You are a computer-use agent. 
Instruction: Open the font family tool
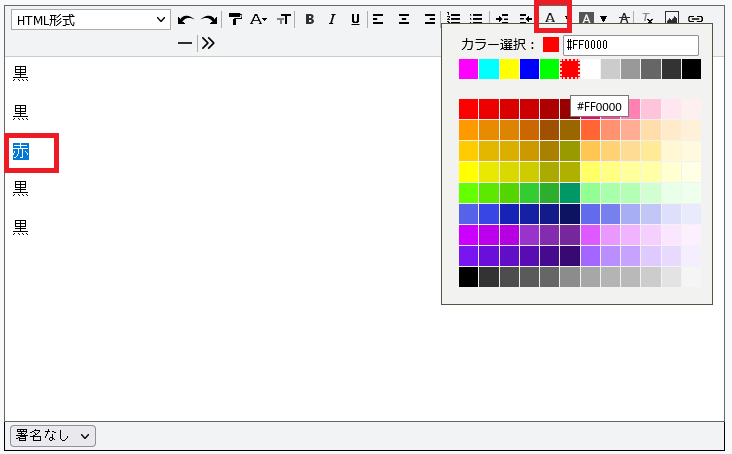point(235,19)
